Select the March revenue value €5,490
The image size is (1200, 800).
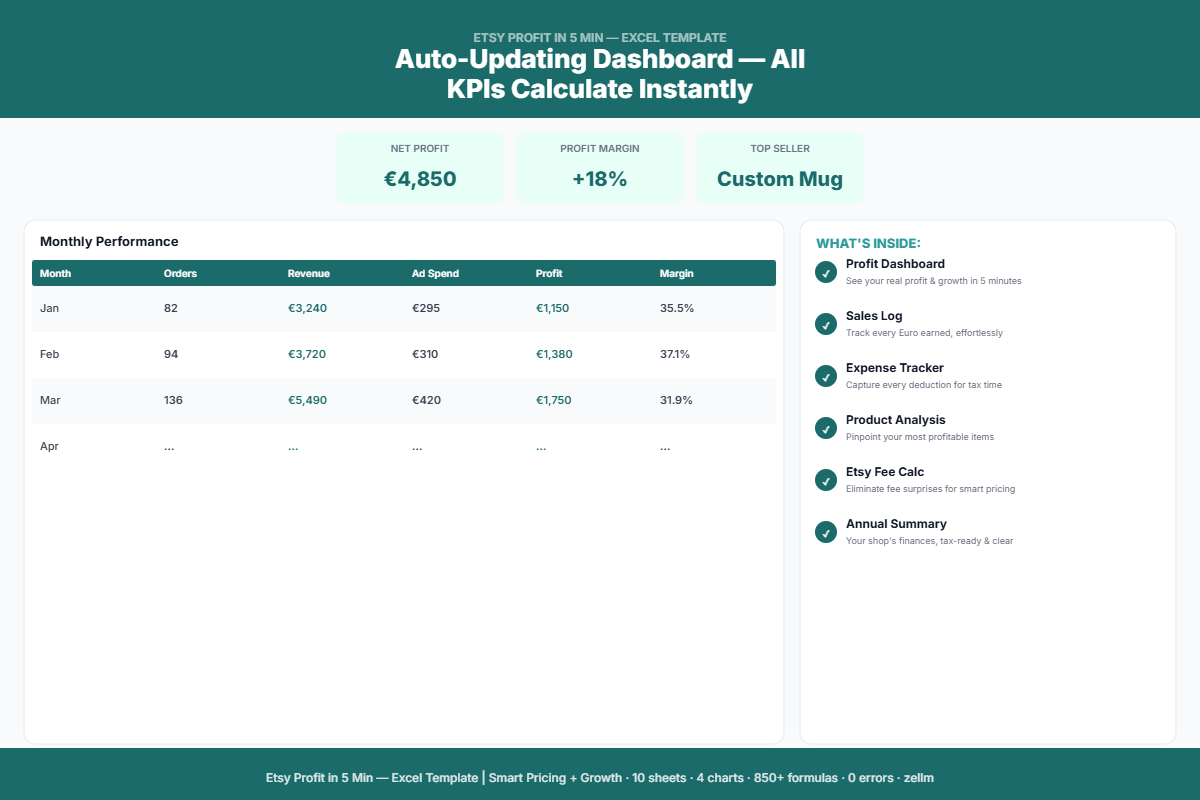coord(307,400)
